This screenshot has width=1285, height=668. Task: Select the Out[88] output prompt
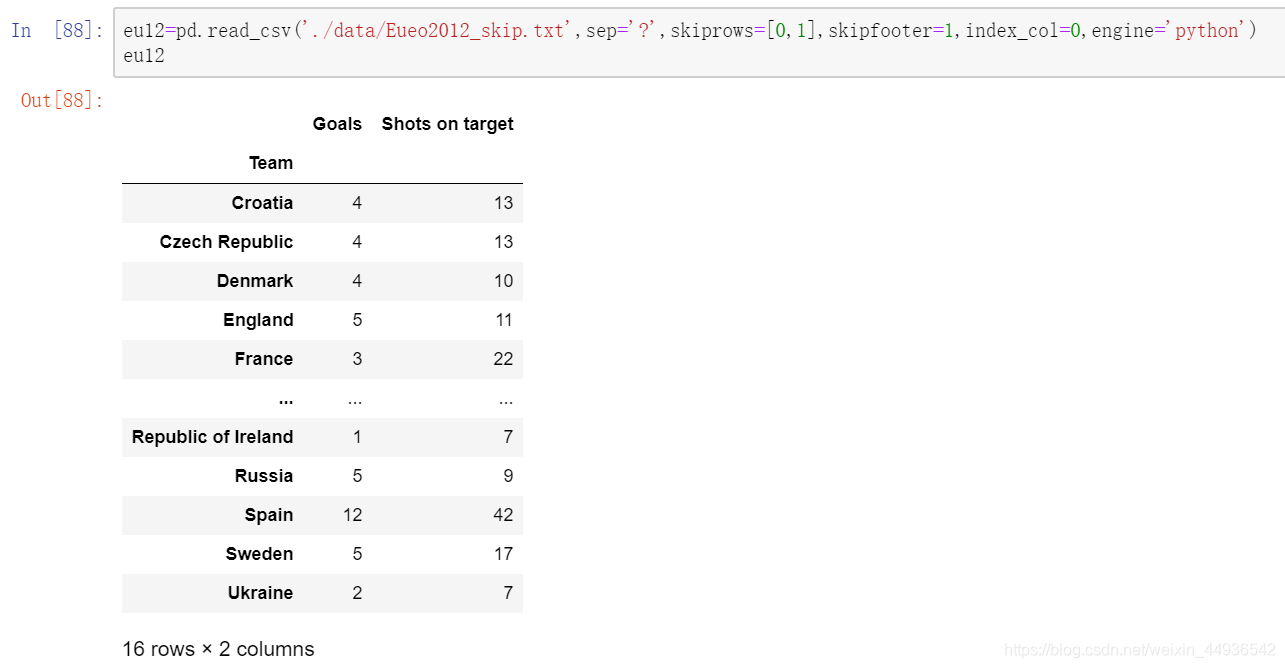click(62, 100)
